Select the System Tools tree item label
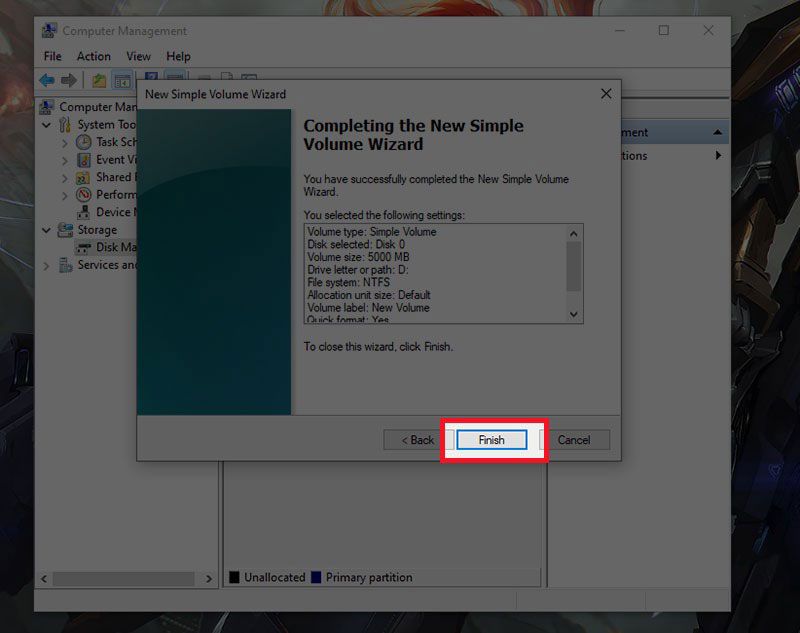800x633 pixels. [x=106, y=124]
